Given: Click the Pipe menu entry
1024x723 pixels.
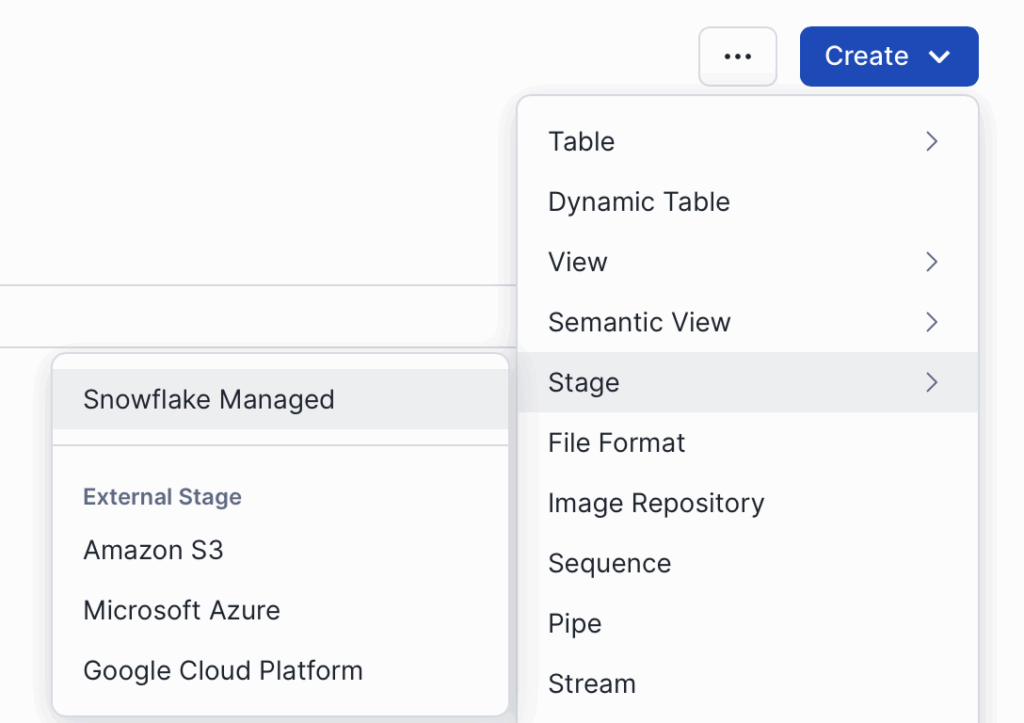Looking at the screenshot, I should (x=575, y=624).
